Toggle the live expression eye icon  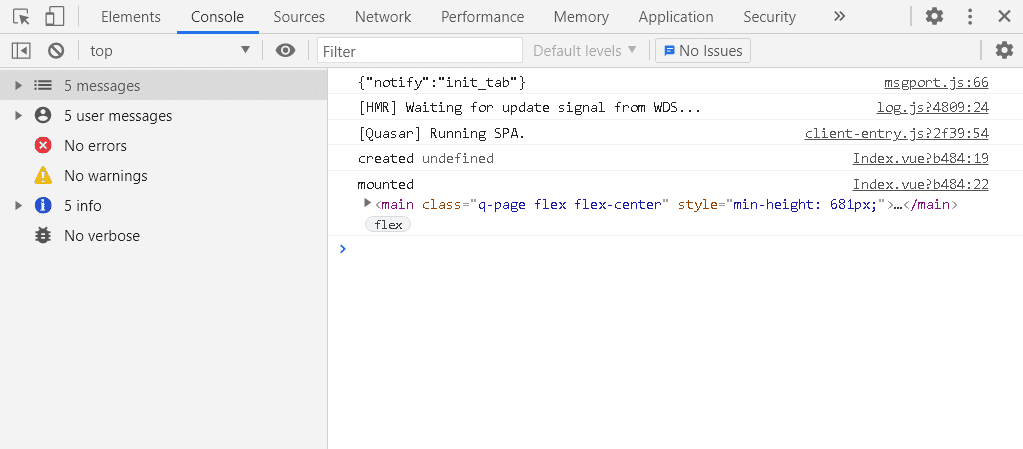coord(286,51)
